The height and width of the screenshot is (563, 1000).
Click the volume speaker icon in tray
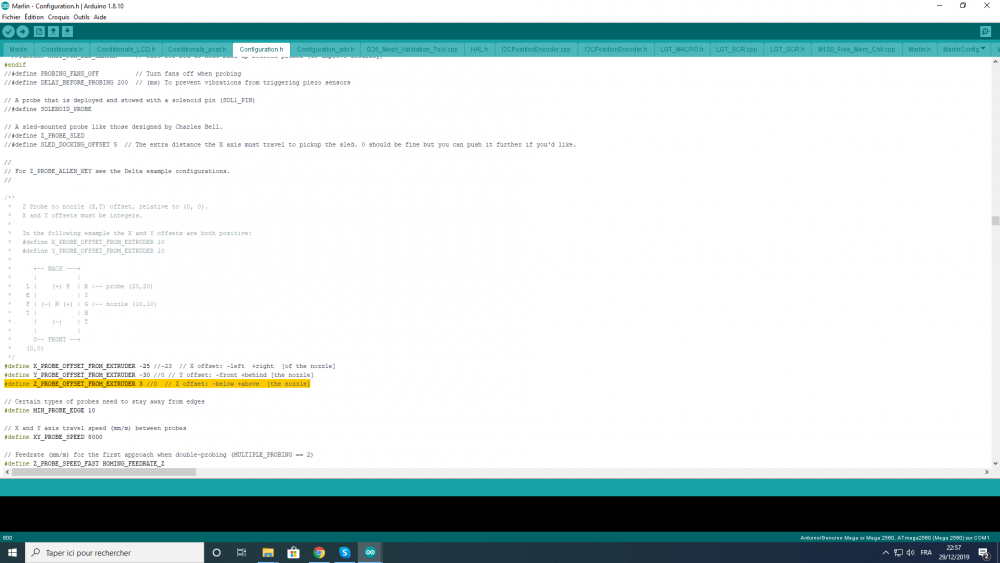coord(911,553)
